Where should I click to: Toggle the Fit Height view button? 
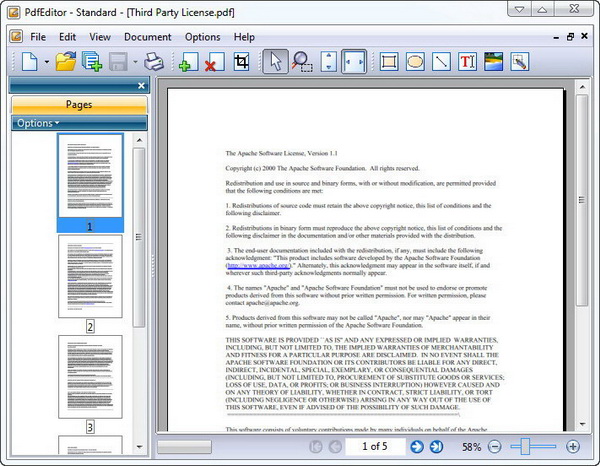tap(329, 62)
